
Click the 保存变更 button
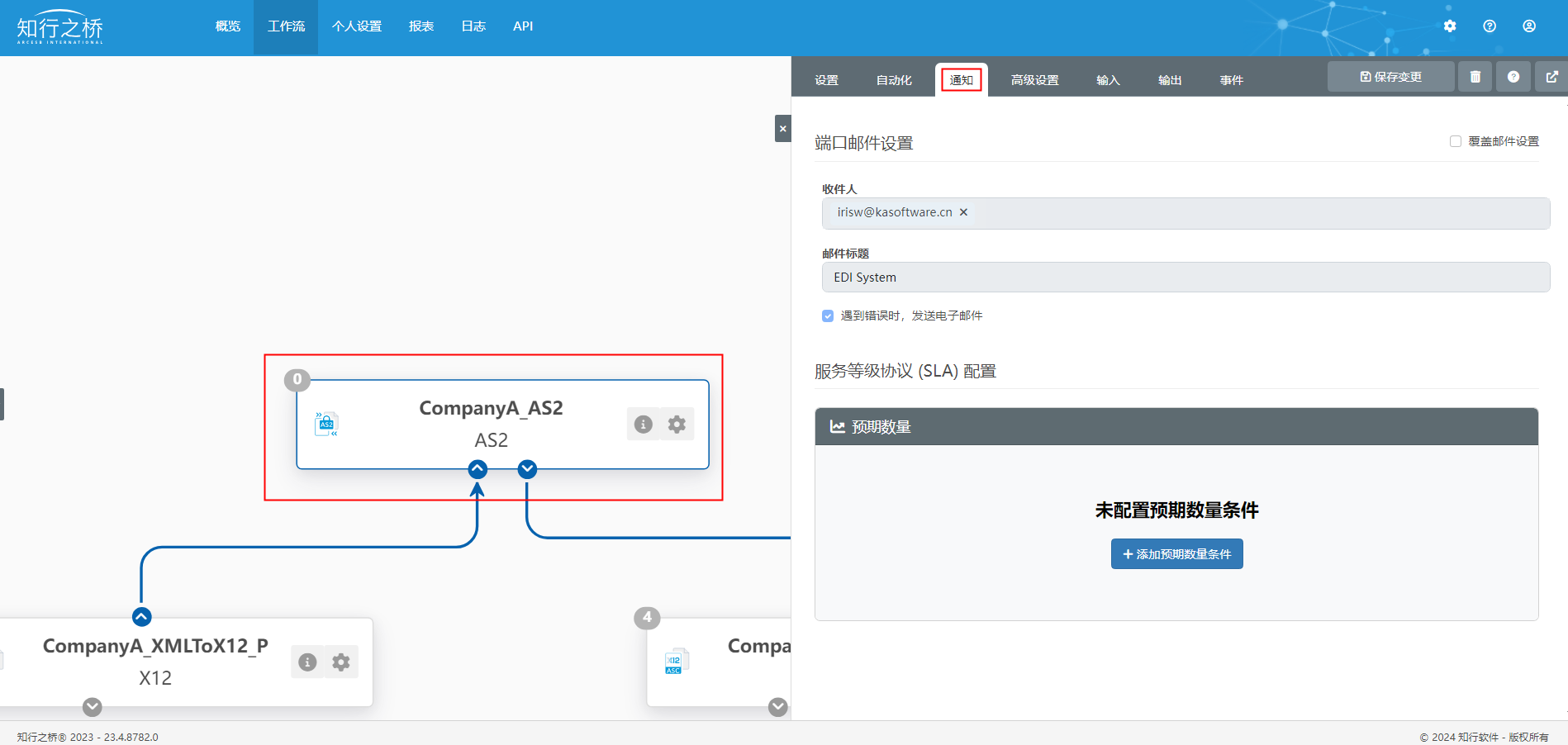coord(1390,77)
